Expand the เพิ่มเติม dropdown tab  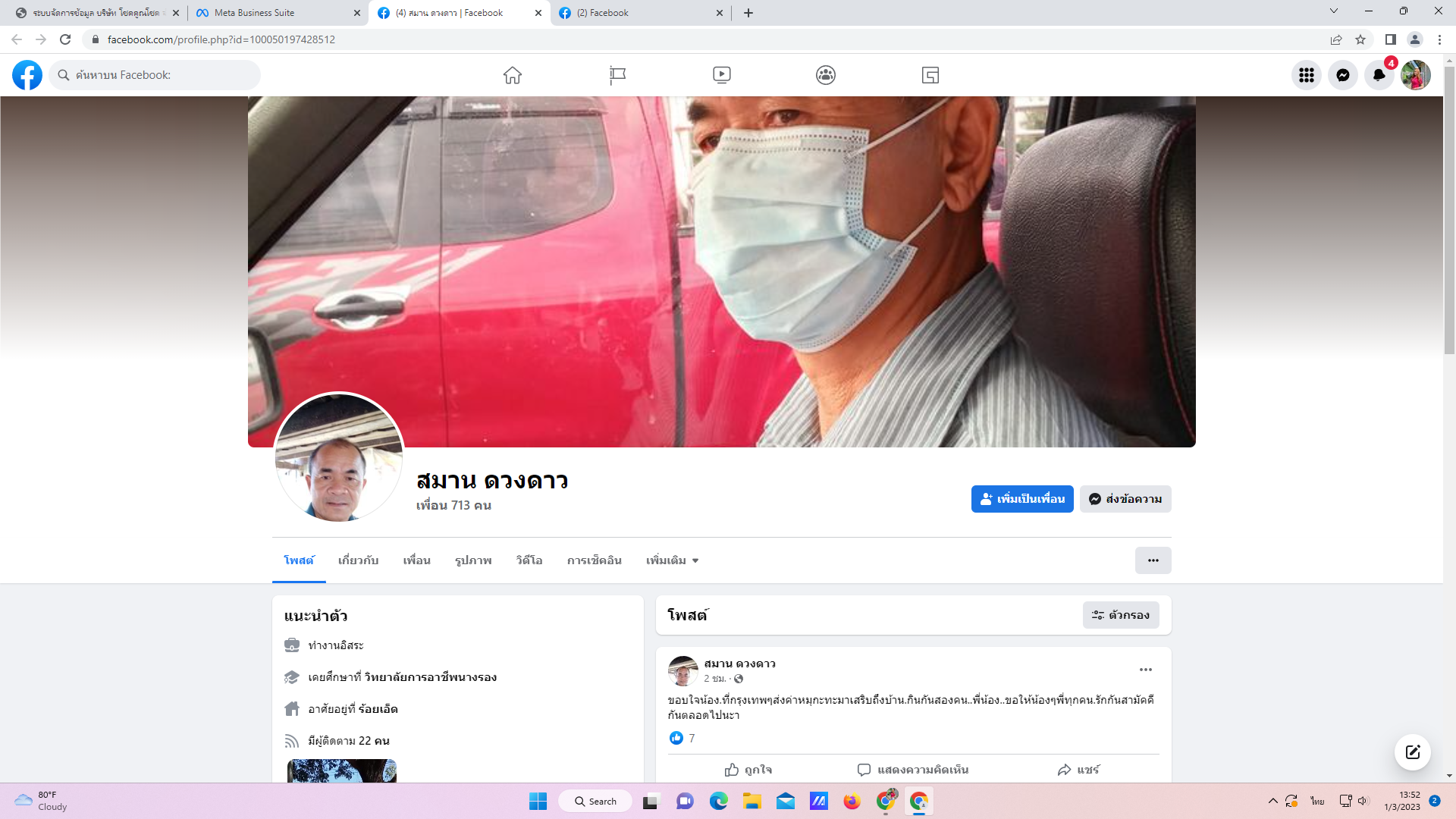tap(672, 560)
